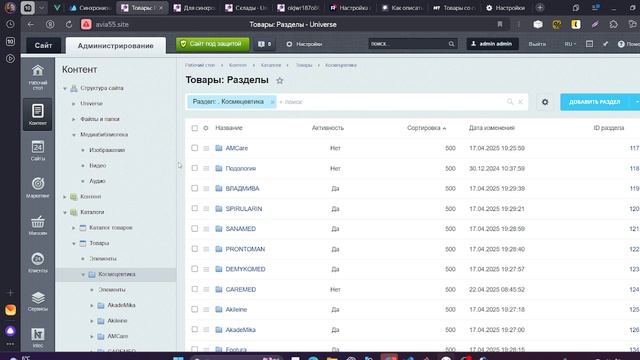Viewport: 640px width, 360px height.
Task: Sort by the Активность column header
Action: [327, 128]
